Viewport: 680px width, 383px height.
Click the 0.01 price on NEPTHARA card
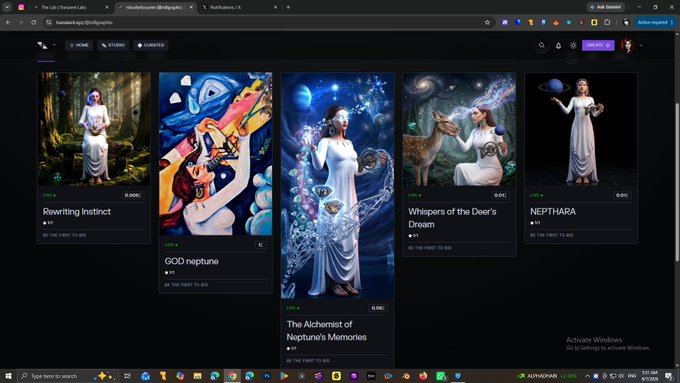tap(622, 195)
